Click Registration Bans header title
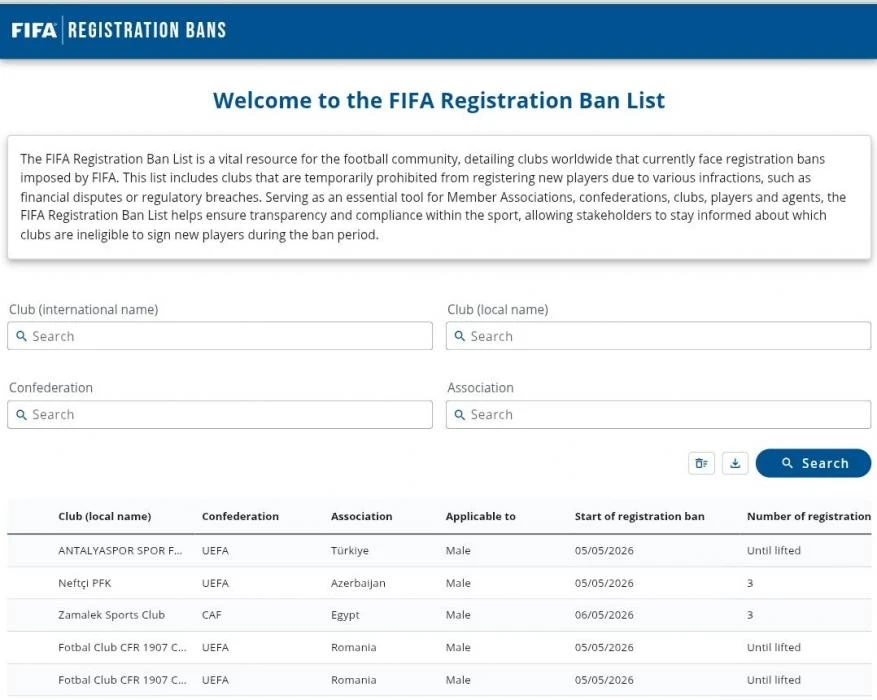 pos(147,30)
